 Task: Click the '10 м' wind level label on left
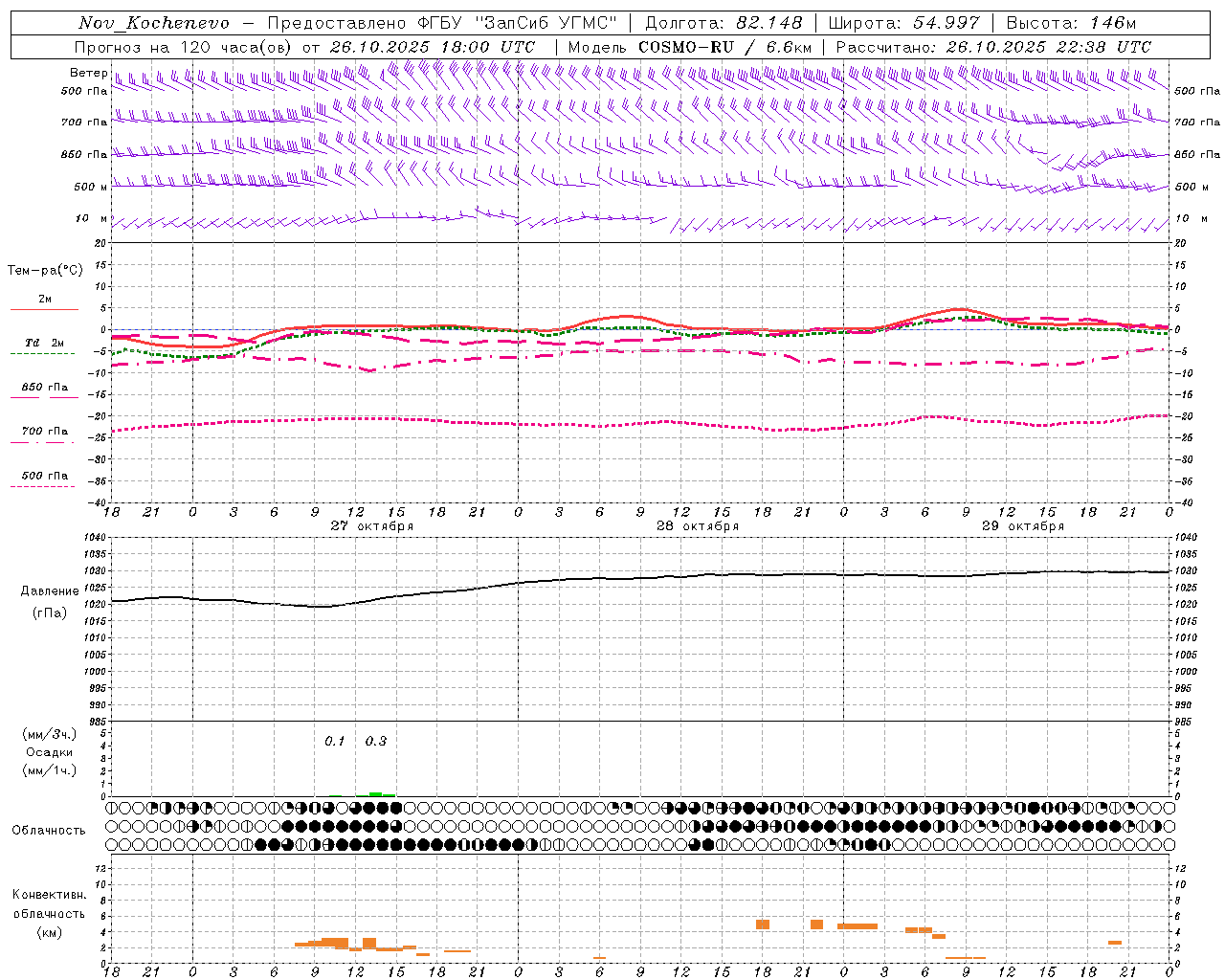coord(92,219)
